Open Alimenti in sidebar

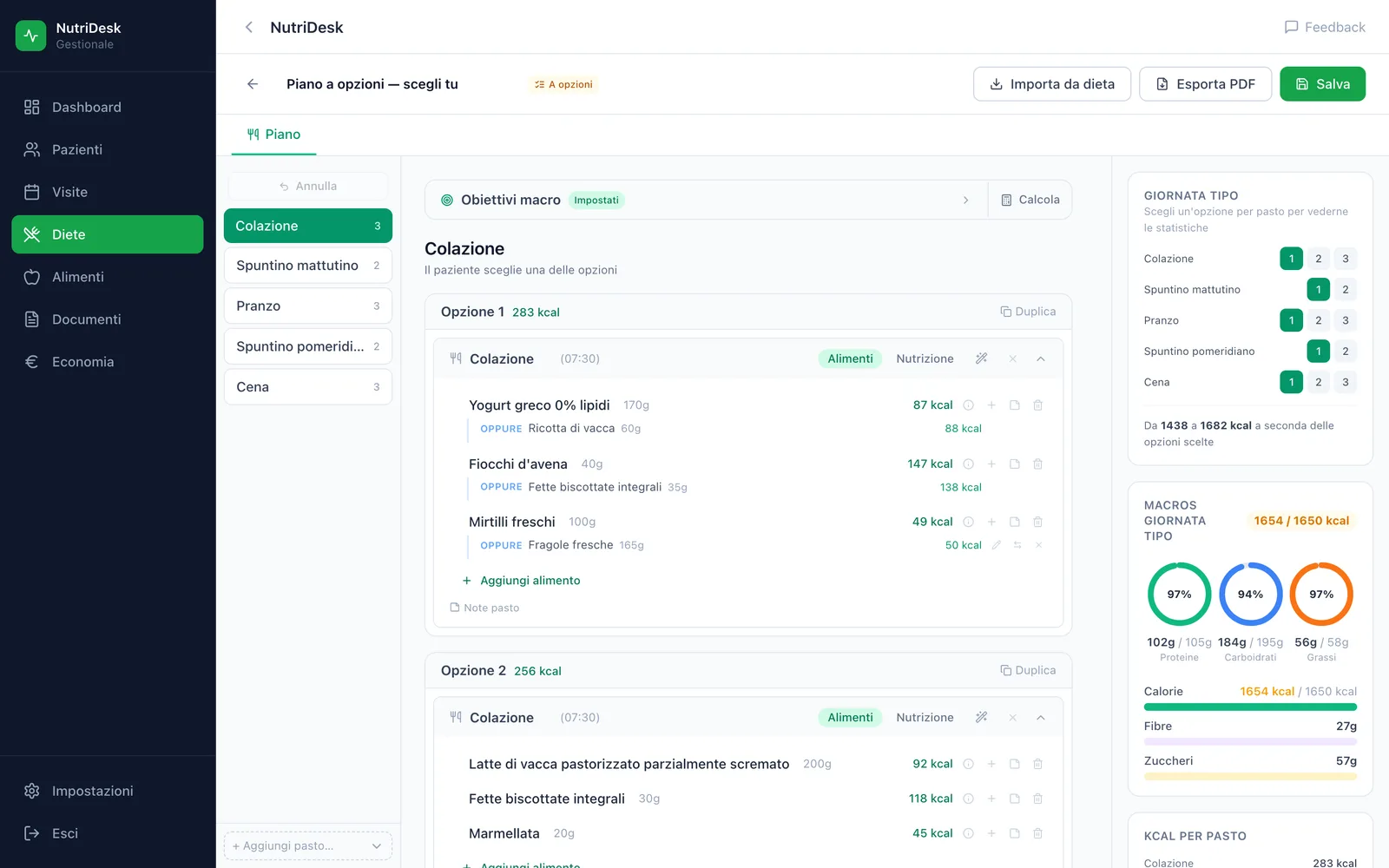(108, 277)
